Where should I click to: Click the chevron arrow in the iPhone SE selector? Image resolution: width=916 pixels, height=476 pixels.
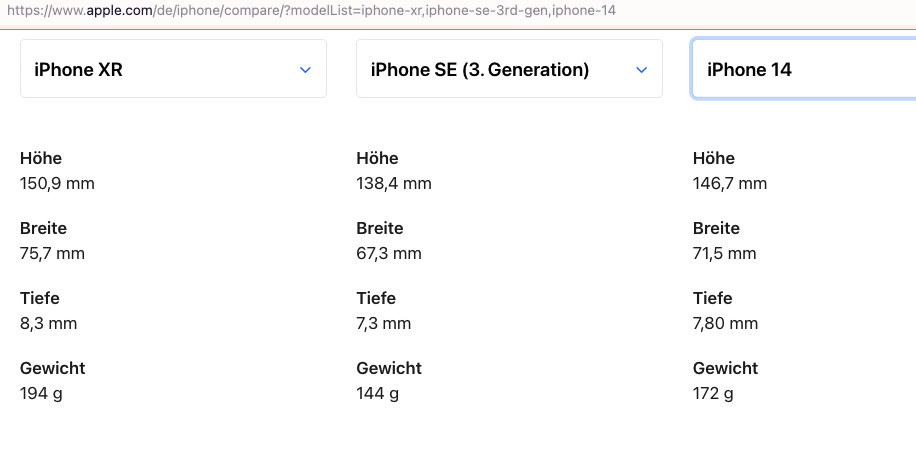tap(642, 70)
